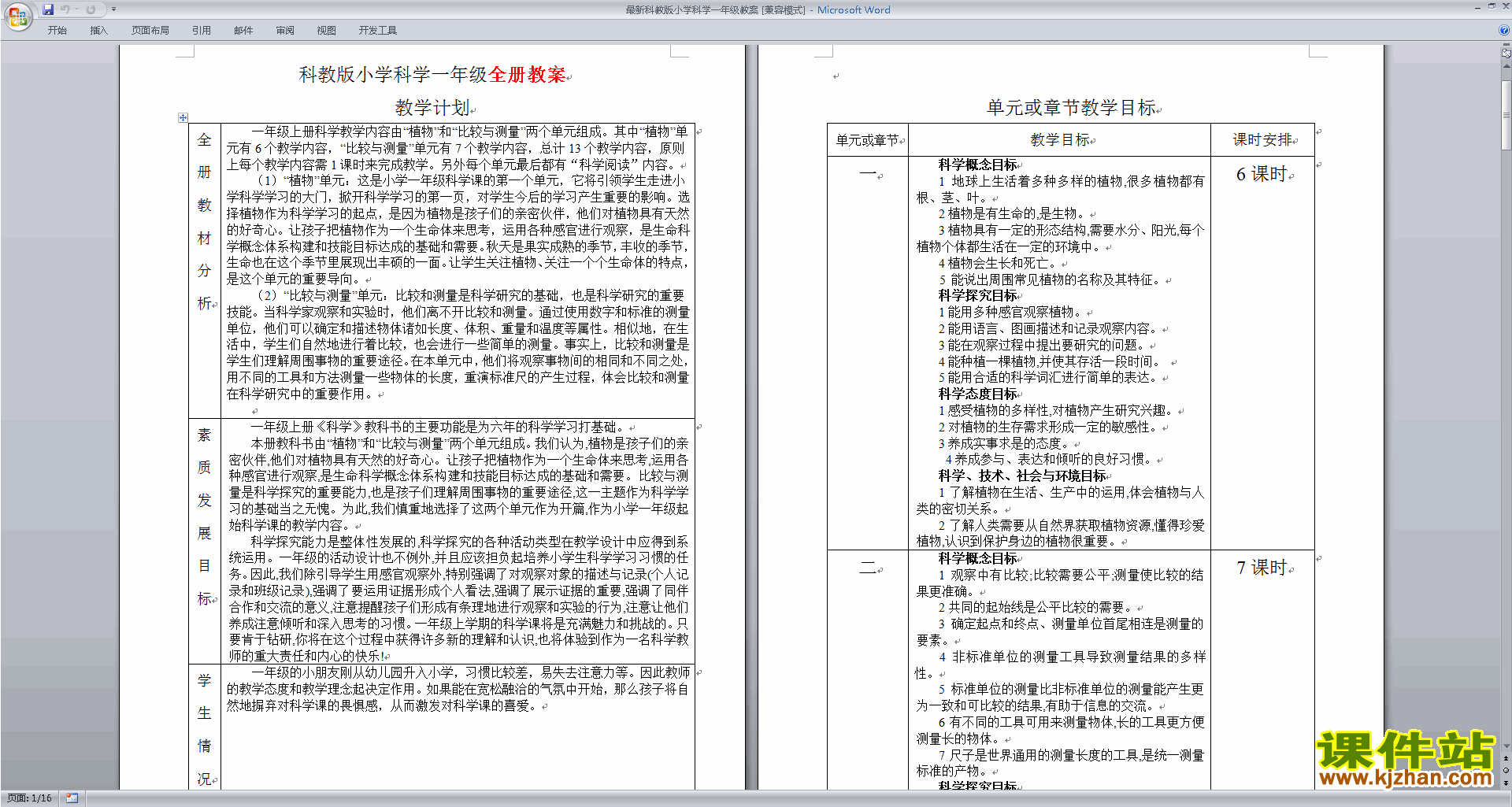This screenshot has height=807, width=1512.
Task: Click the vertical scrollbar up arrow
Action: [x=1506, y=67]
